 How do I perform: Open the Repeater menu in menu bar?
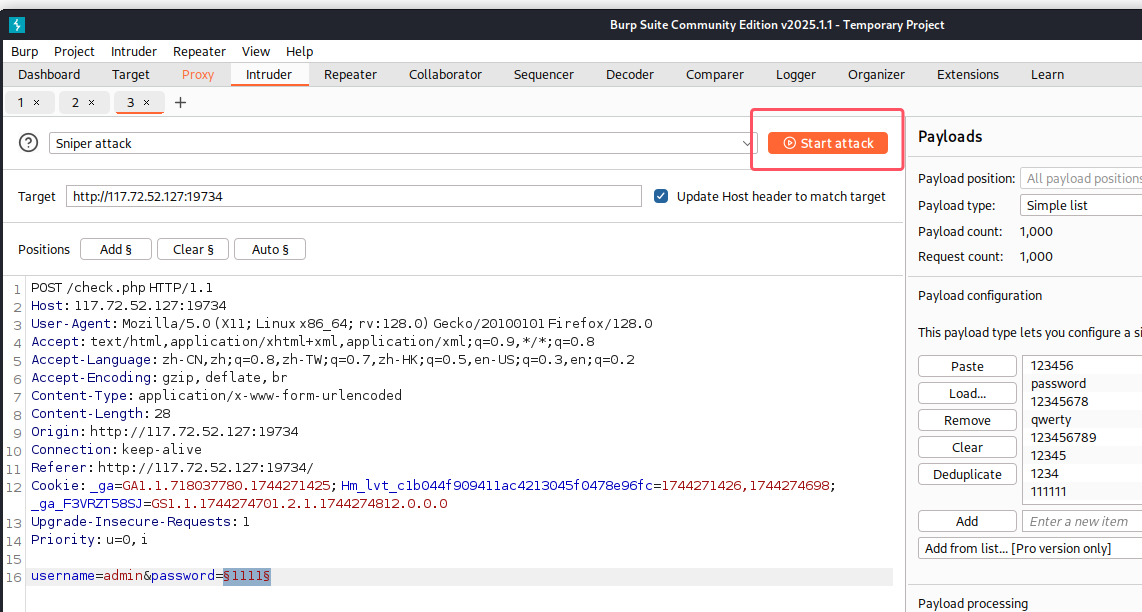(x=199, y=52)
